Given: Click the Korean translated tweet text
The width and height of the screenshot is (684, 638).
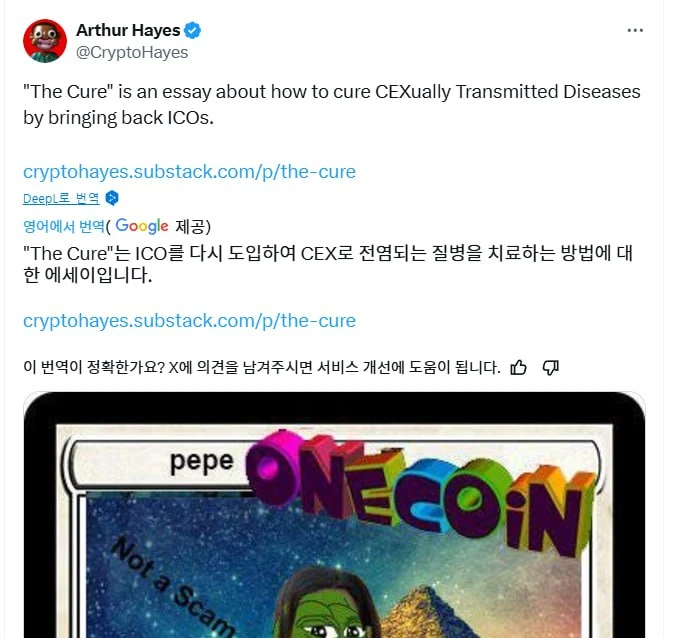Looking at the screenshot, I should [328, 264].
